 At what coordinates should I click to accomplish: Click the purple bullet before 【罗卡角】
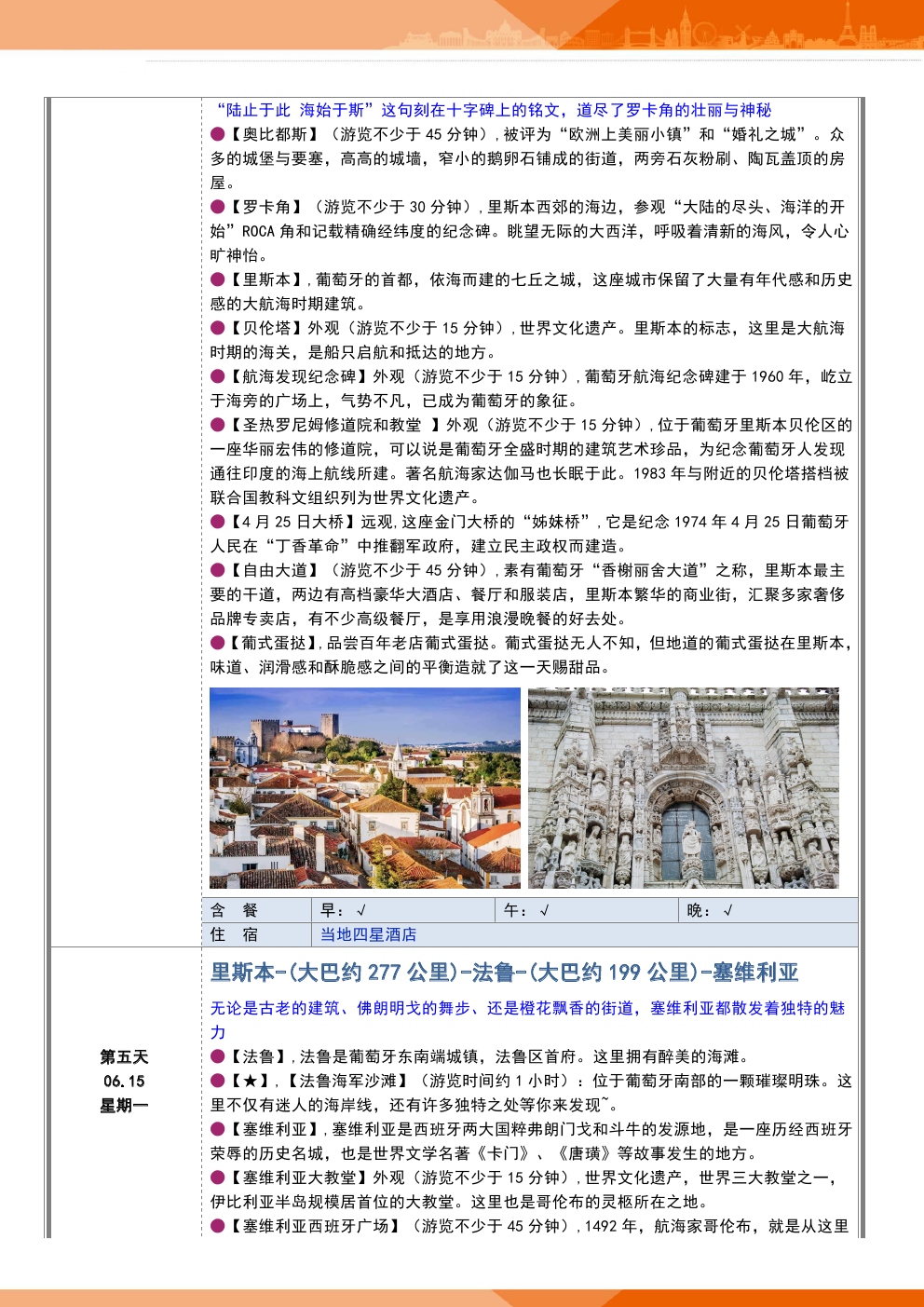point(218,207)
